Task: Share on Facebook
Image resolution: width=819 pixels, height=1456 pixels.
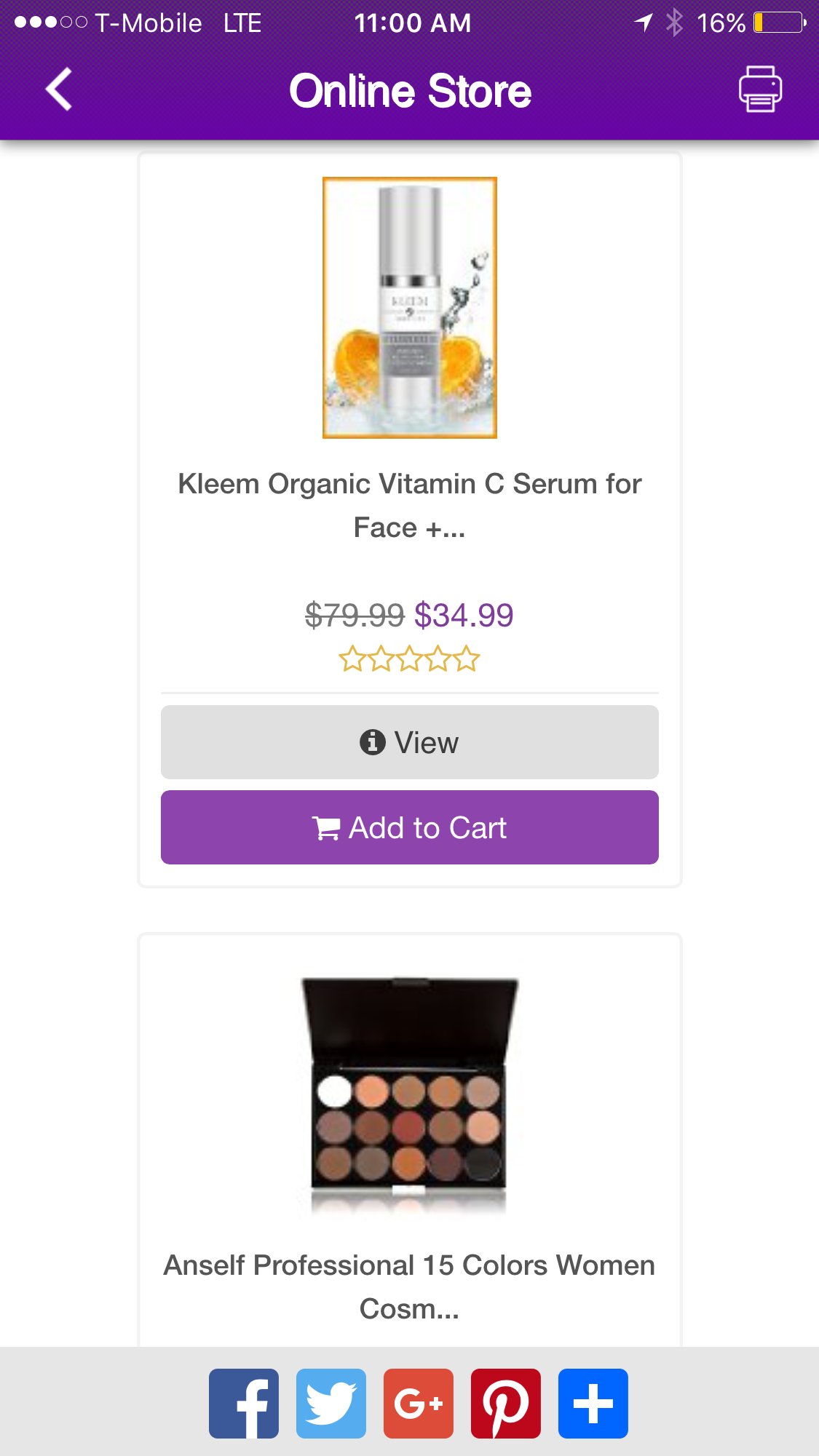Action: (x=244, y=1403)
